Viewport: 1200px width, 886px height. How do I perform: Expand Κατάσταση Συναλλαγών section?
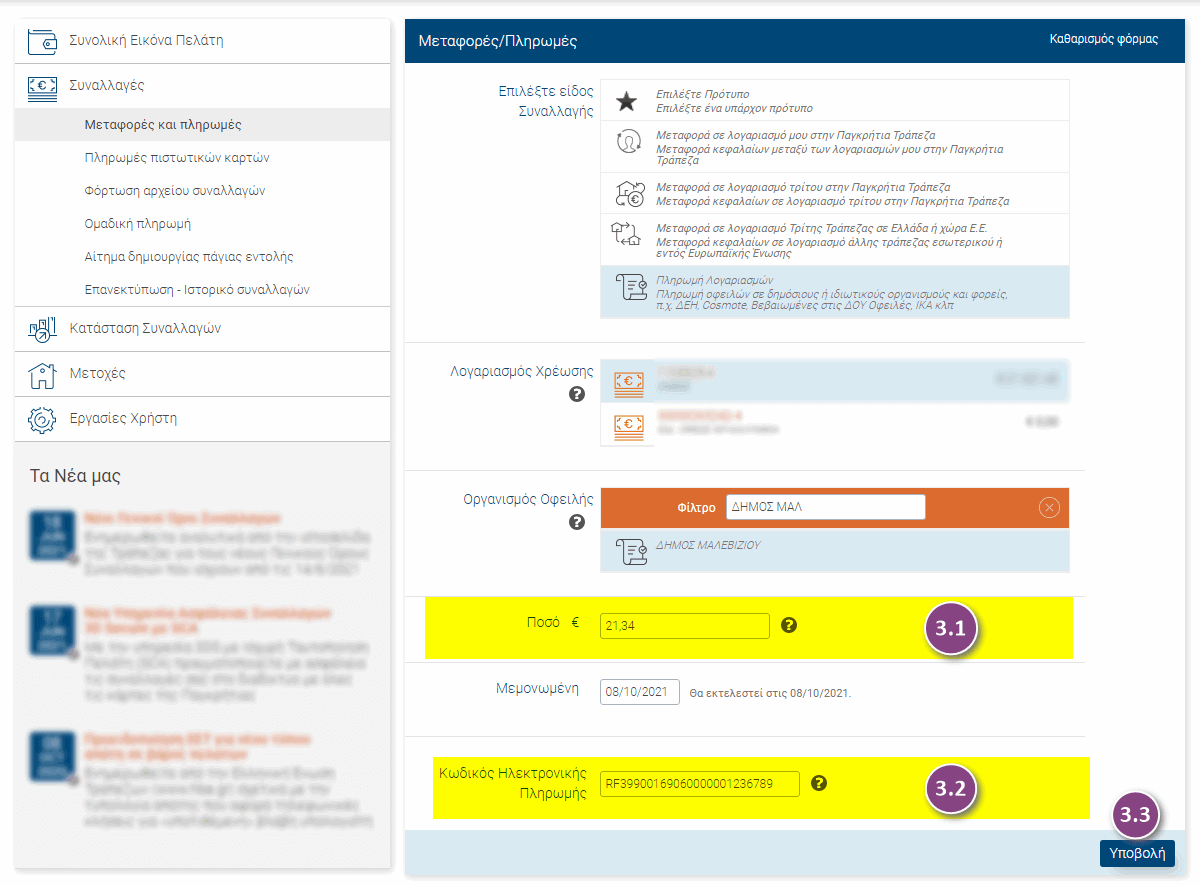145,328
